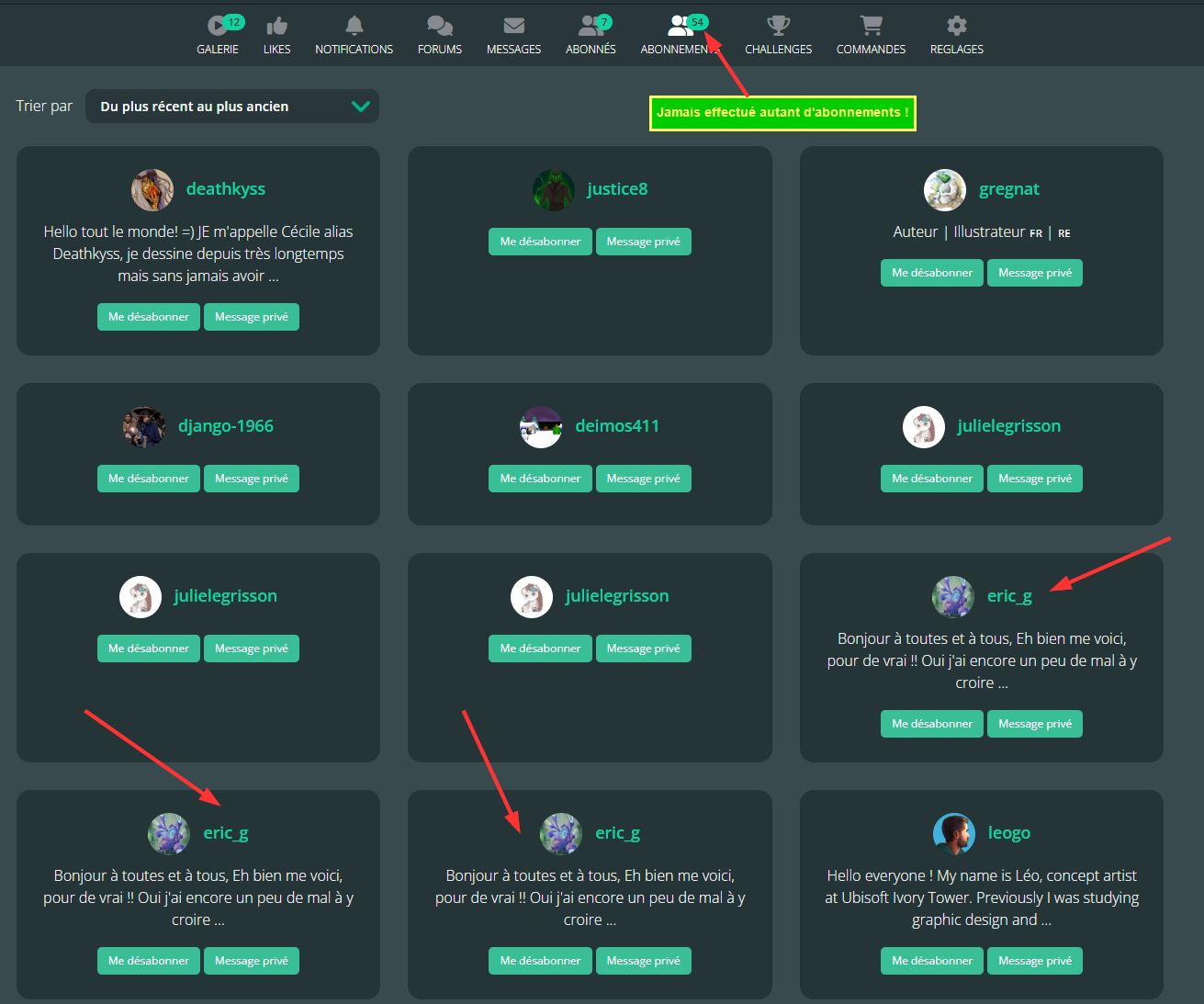1204x1004 pixels.
Task: Click django-1966 avatar thumbnail
Action: pyautogui.click(x=143, y=427)
